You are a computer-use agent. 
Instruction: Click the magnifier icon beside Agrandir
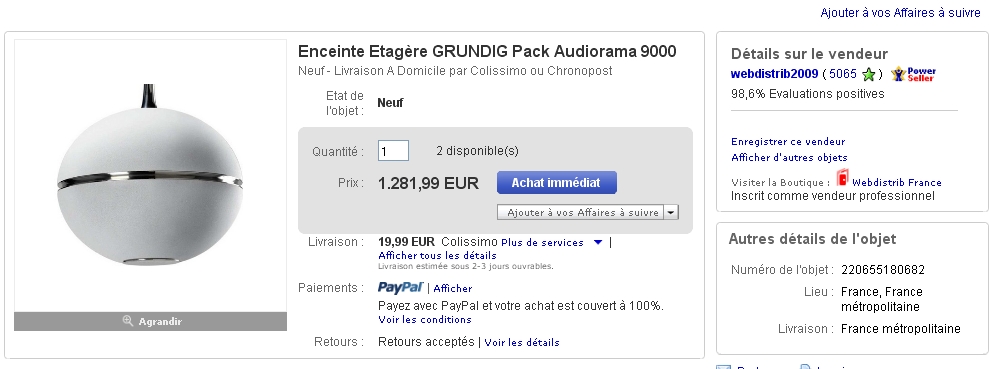pyautogui.click(x=127, y=321)
